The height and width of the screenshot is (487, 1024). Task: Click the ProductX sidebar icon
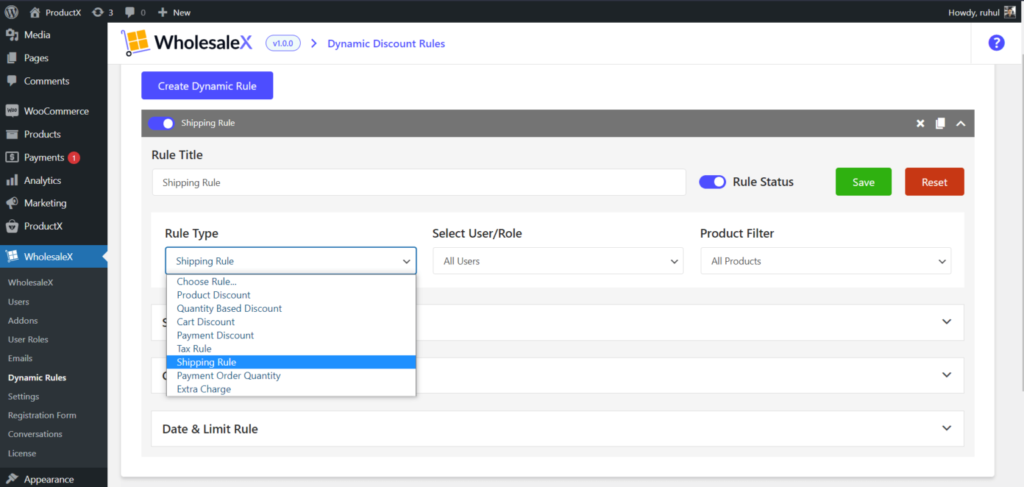[12, 227]
